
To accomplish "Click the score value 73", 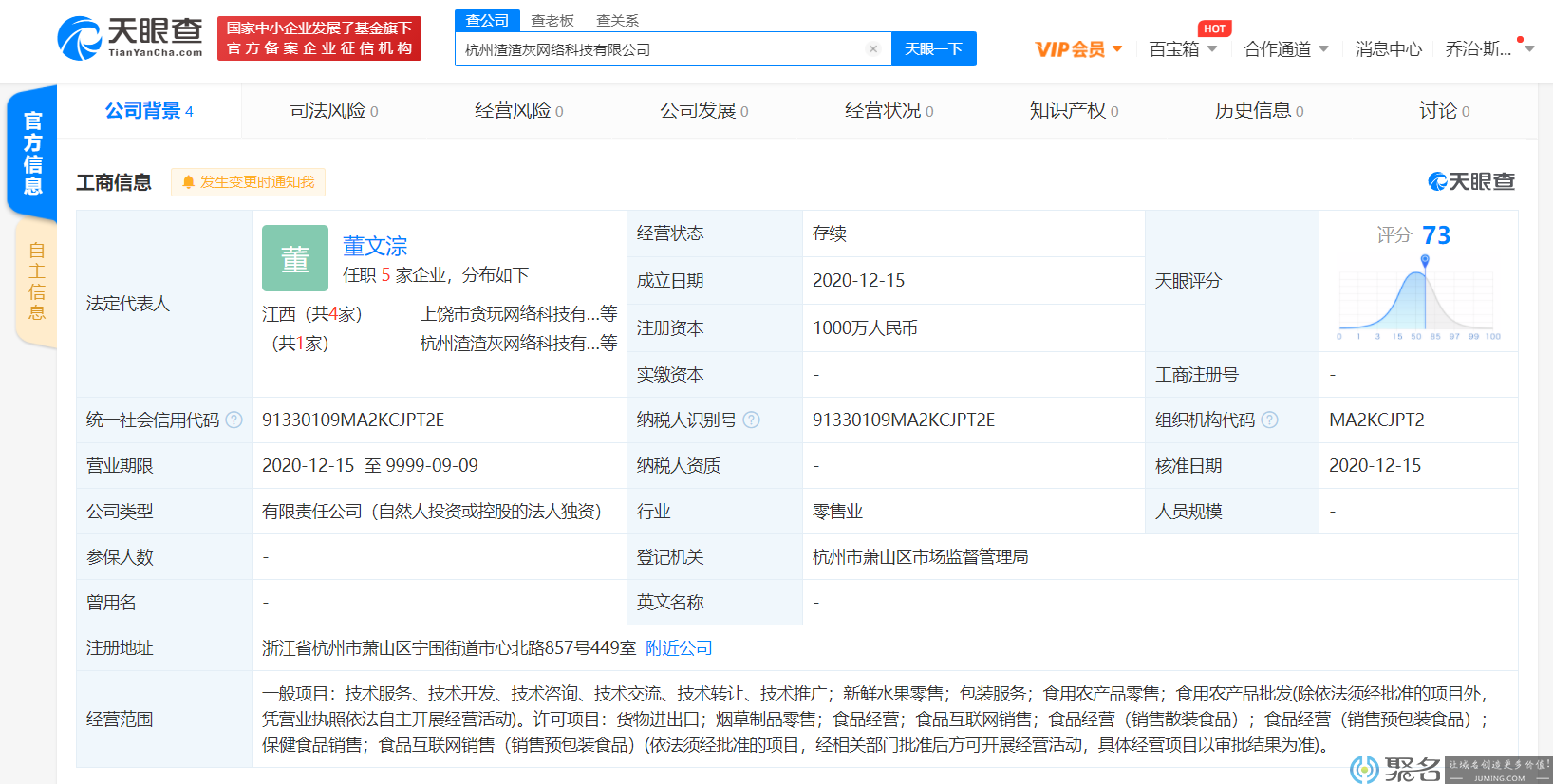I will point(1436,235).
